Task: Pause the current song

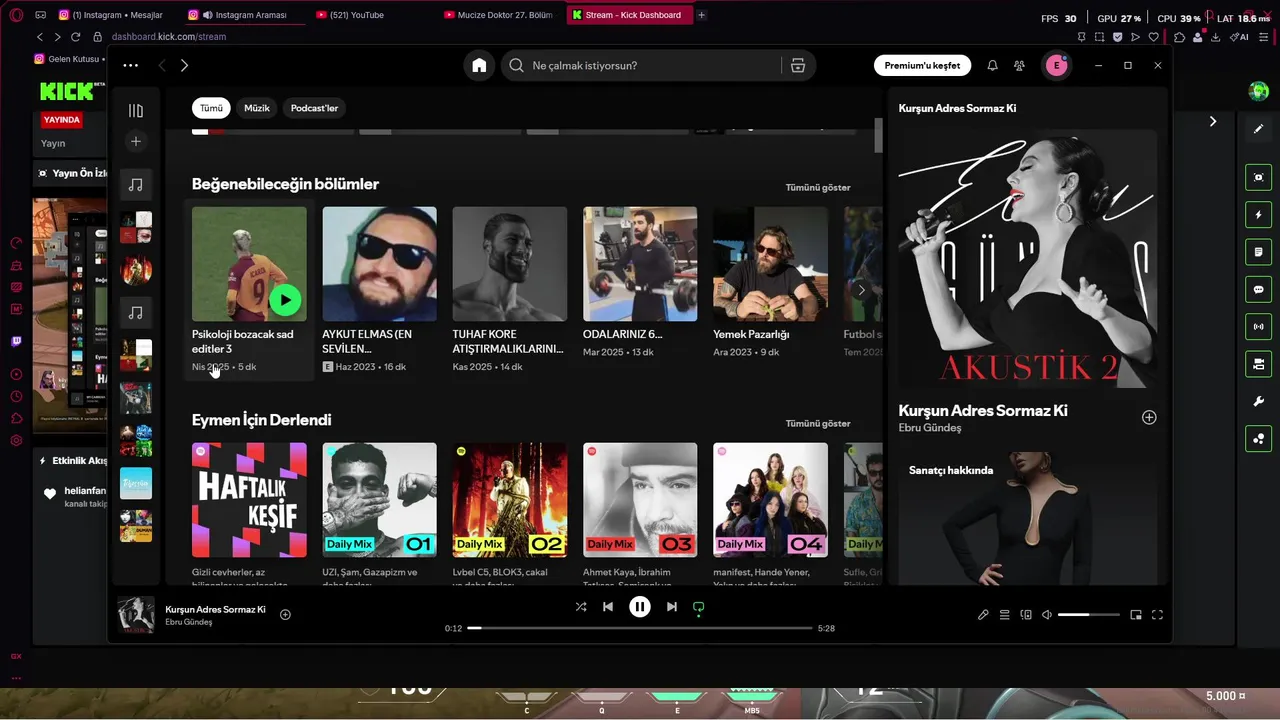Action: tap(640, 607)
